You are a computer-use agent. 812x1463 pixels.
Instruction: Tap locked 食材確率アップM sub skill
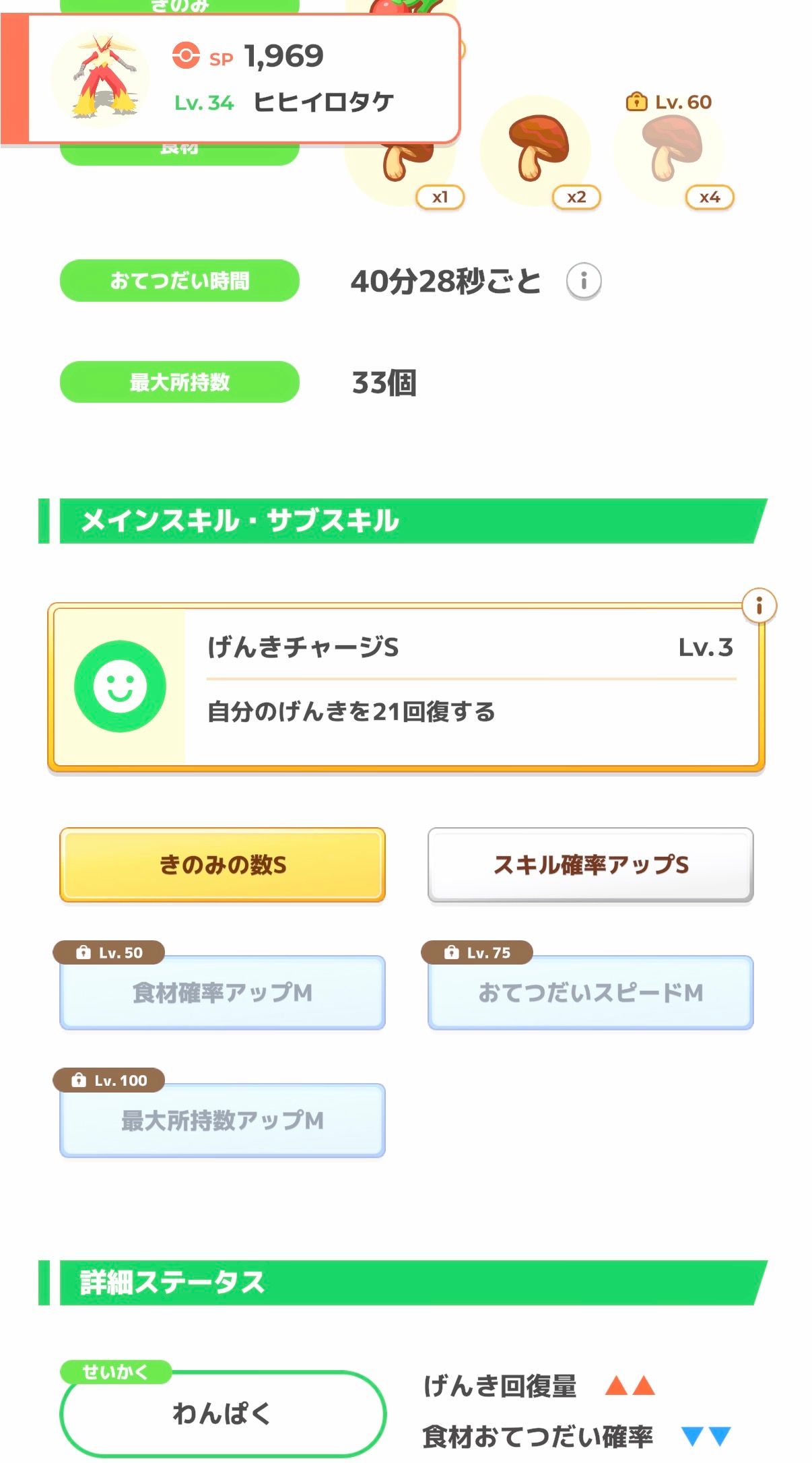(x=222, y=992)
